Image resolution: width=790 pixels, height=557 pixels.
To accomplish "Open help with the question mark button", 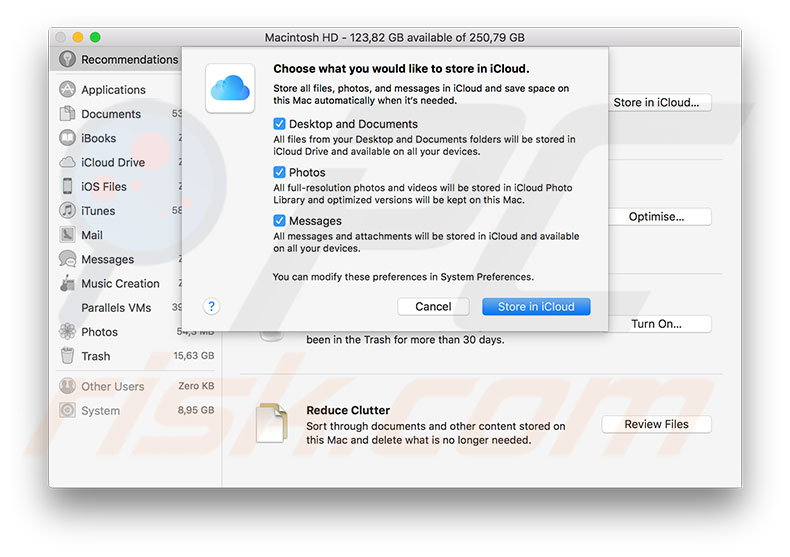I will 212,306.
